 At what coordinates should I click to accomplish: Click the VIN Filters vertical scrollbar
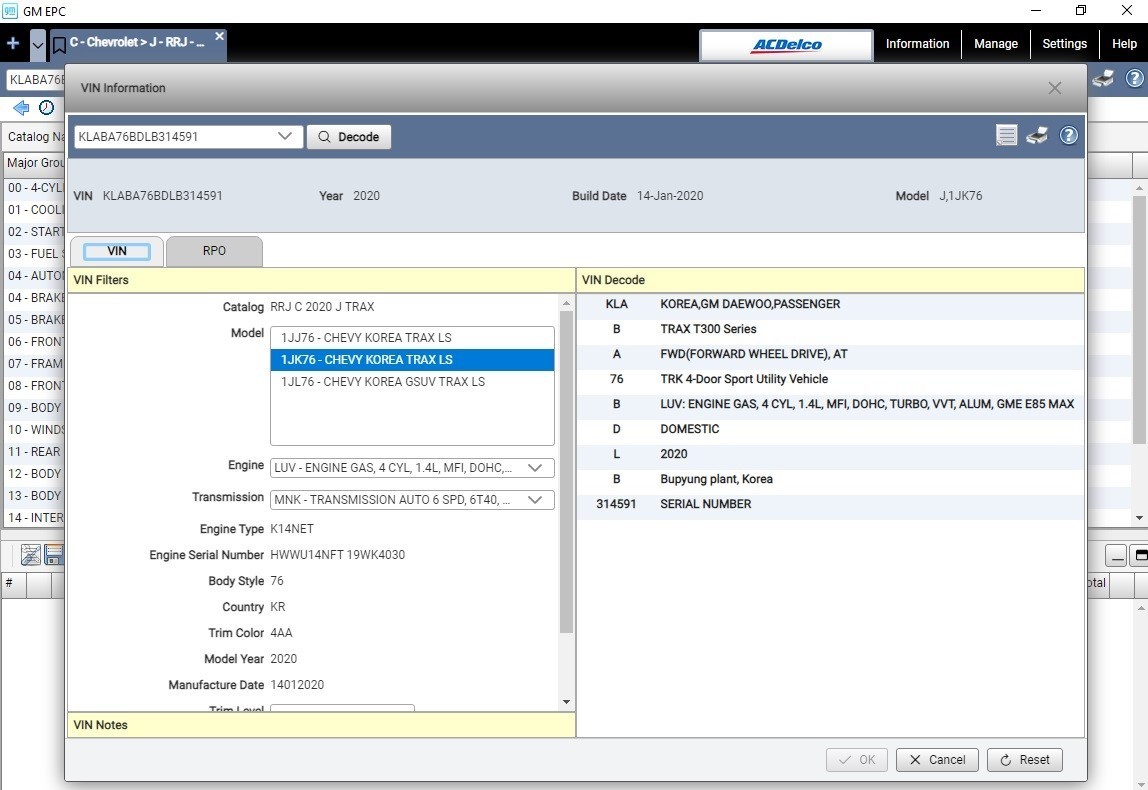[x=566, y=472]
